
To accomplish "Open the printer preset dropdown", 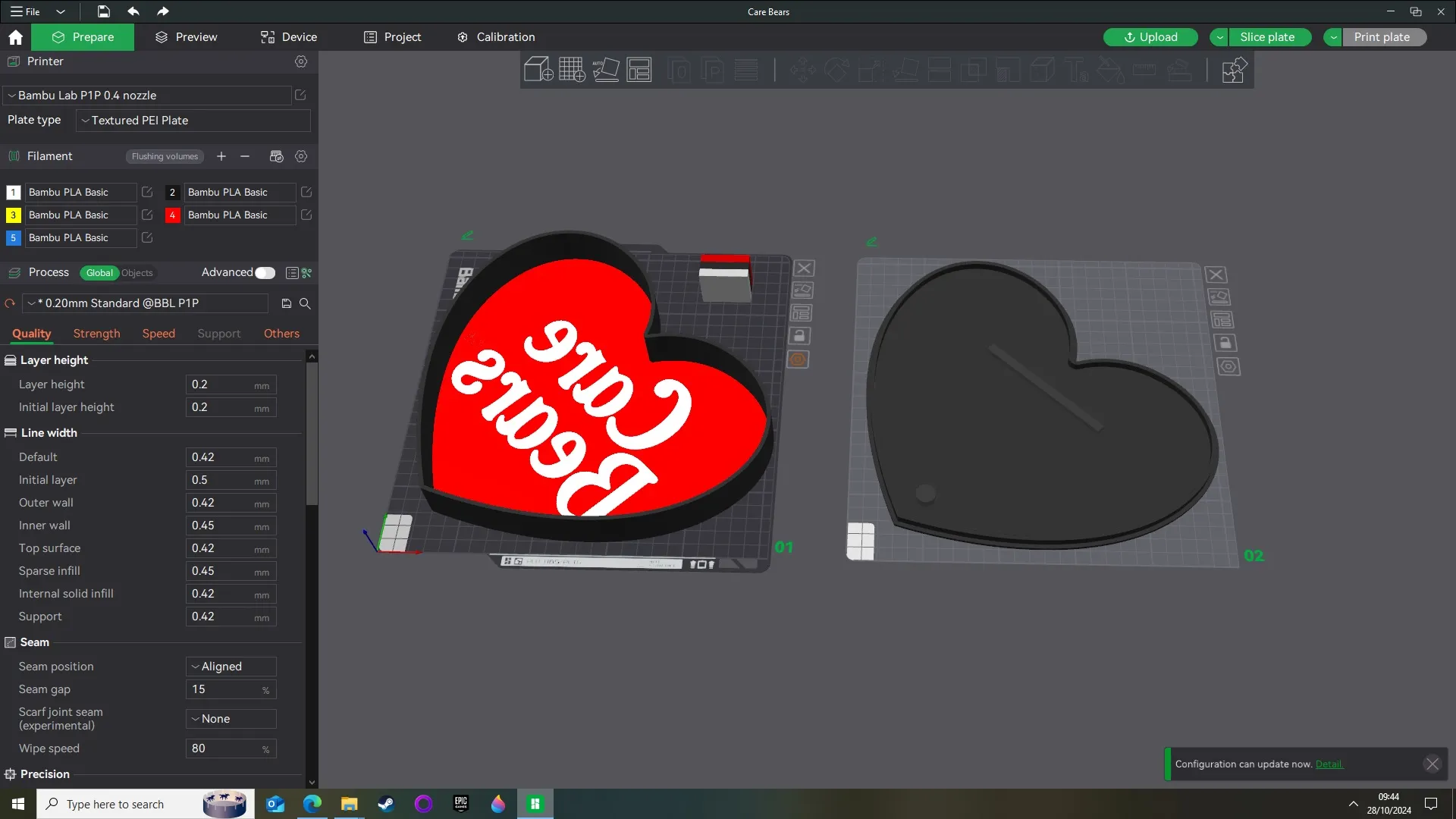I will [x=147, y=96].
